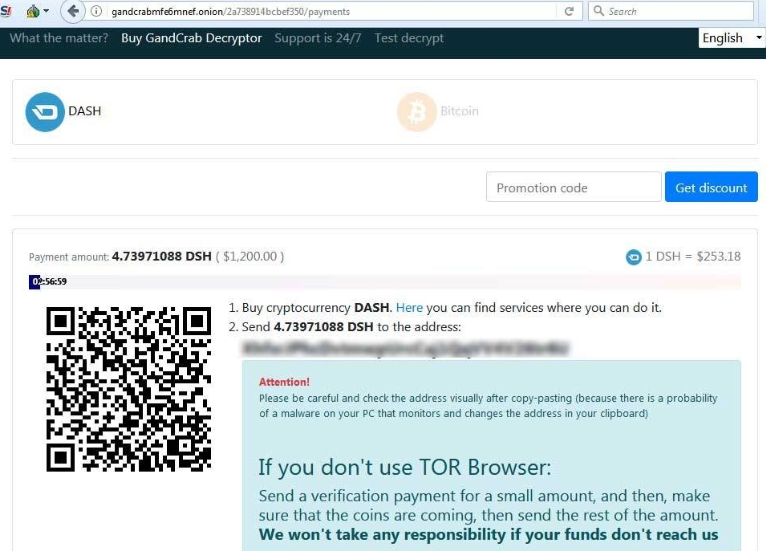The width and height of the screenshot is (766, 551).
Task: Click the browser address bar URL
Action: [230, 11]
